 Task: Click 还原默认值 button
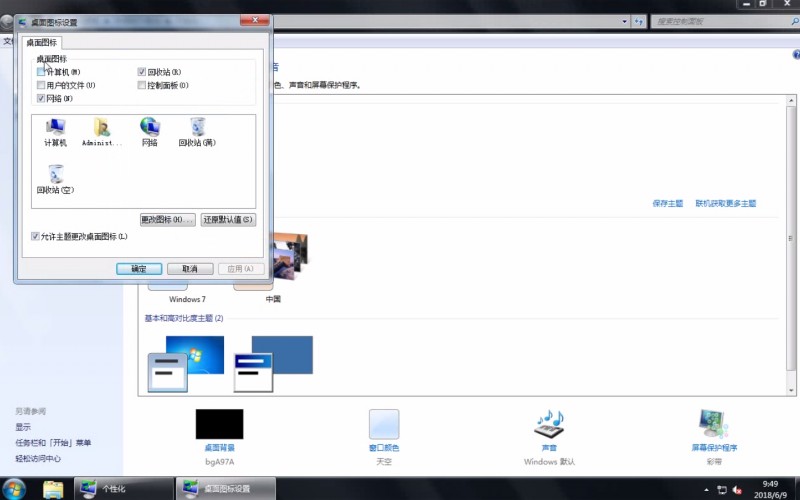[x=228, y=220]
